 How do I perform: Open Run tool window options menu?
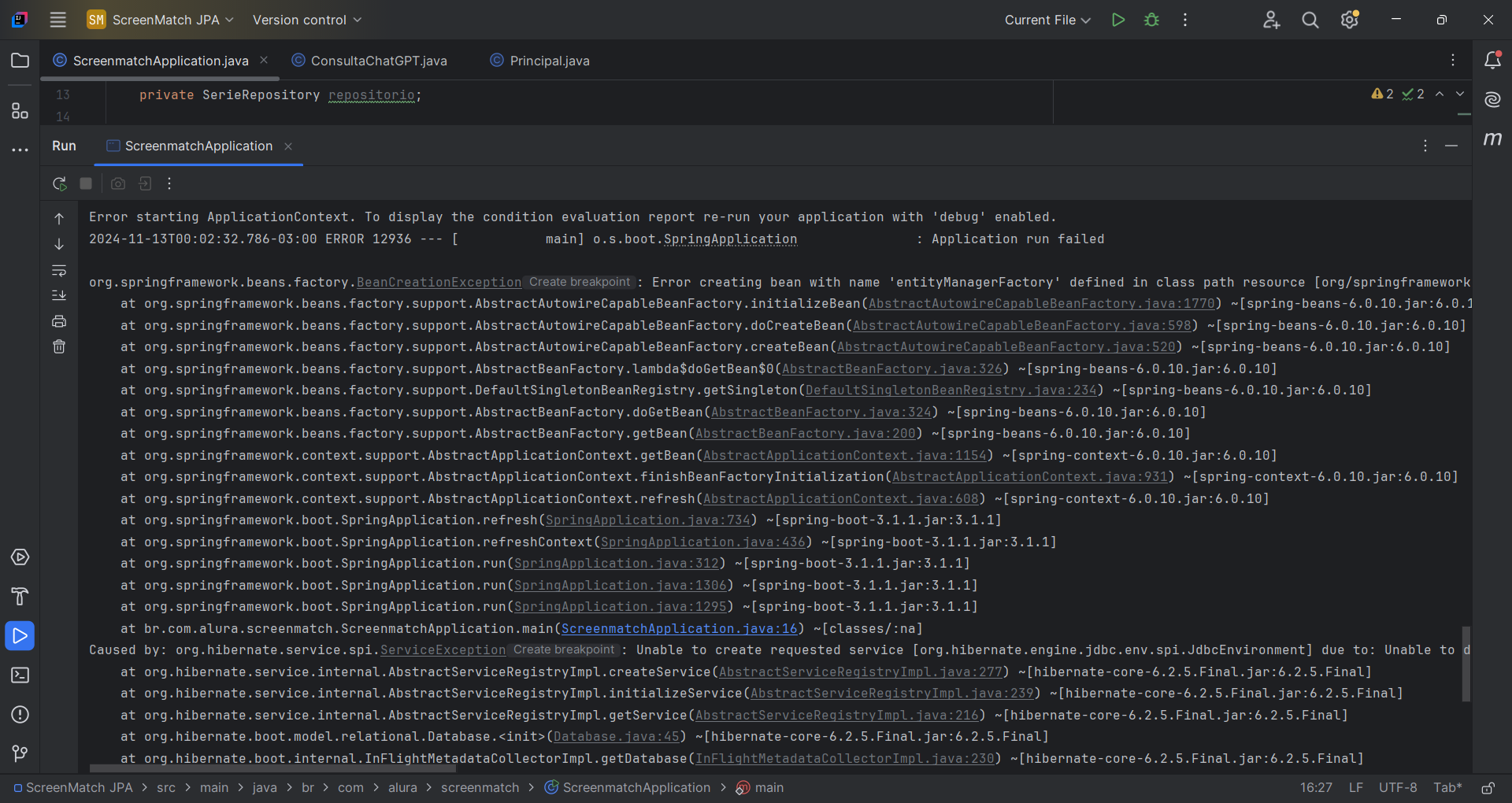(1425, 146)
